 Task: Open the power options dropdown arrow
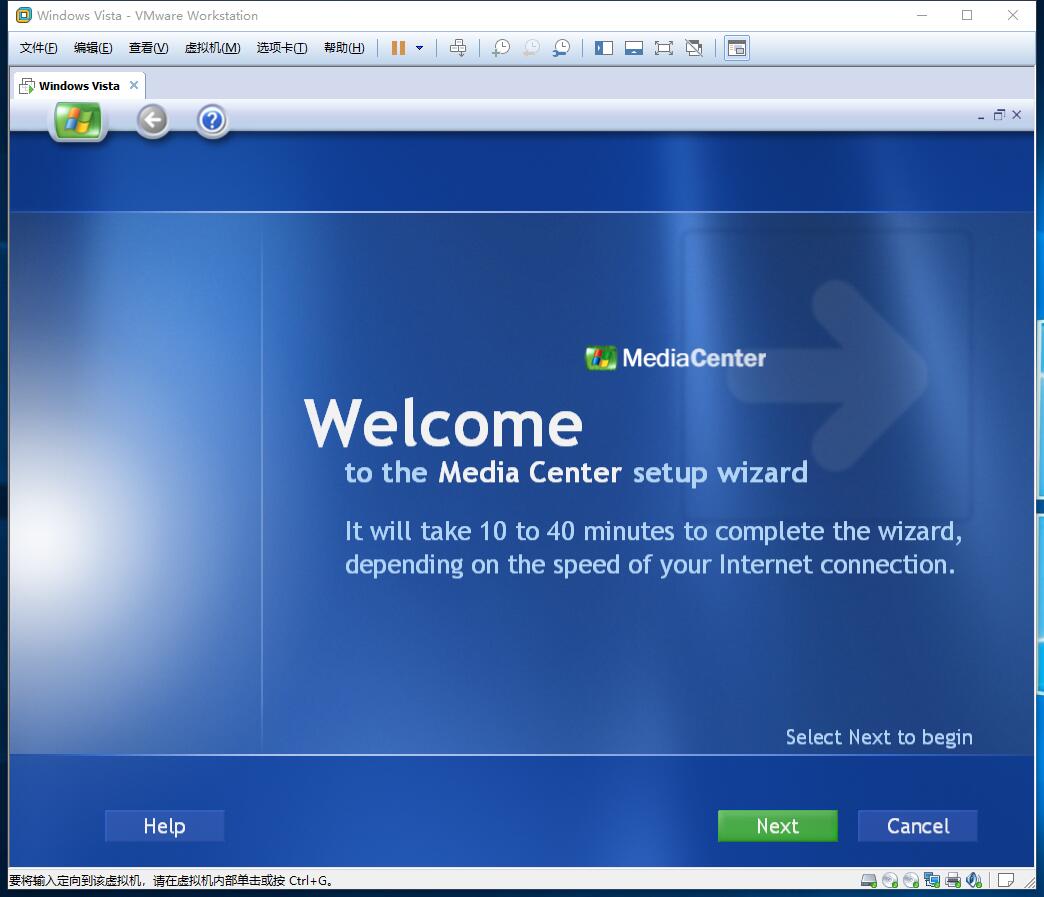tap(419, 48)
